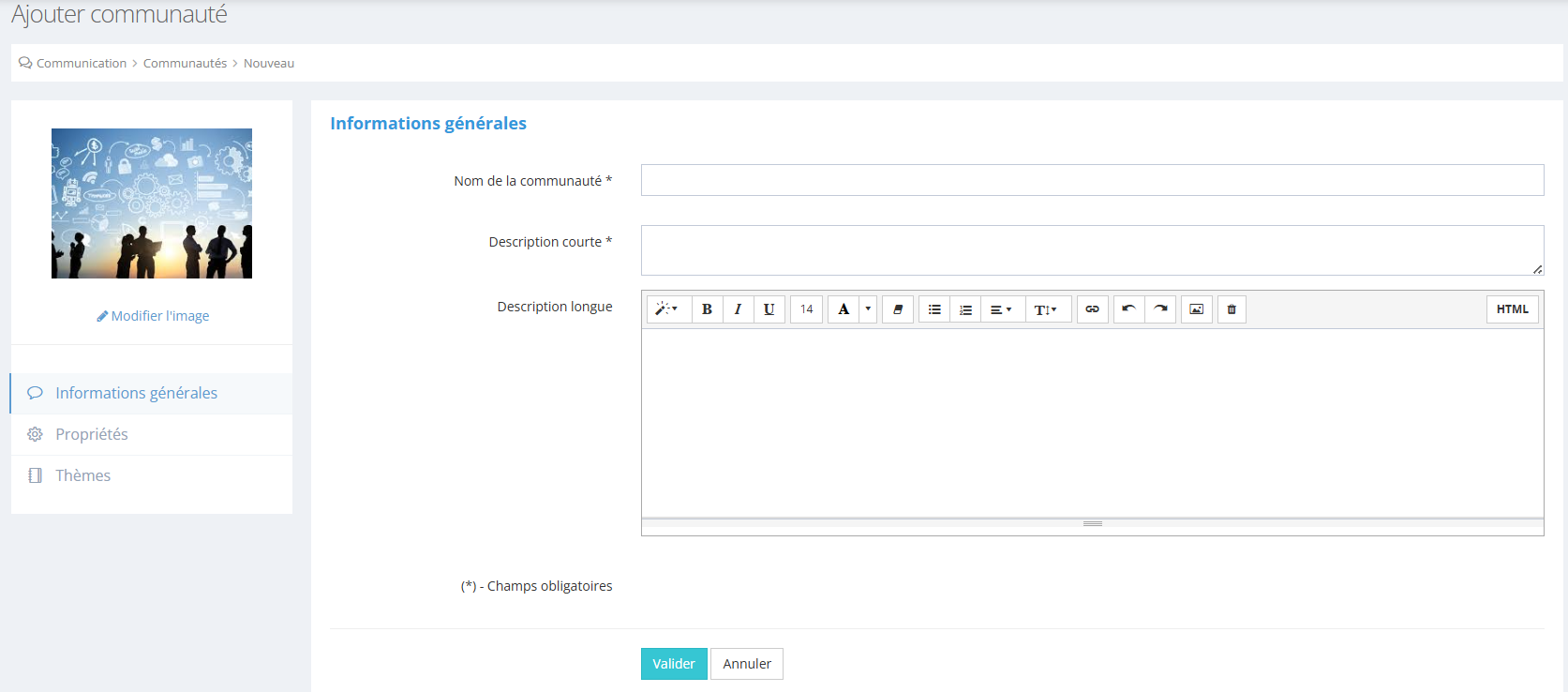The width and height of the screenshot is (1568, 692).
Task: Insert an unordered bullet list
Action: pos(934,309)
